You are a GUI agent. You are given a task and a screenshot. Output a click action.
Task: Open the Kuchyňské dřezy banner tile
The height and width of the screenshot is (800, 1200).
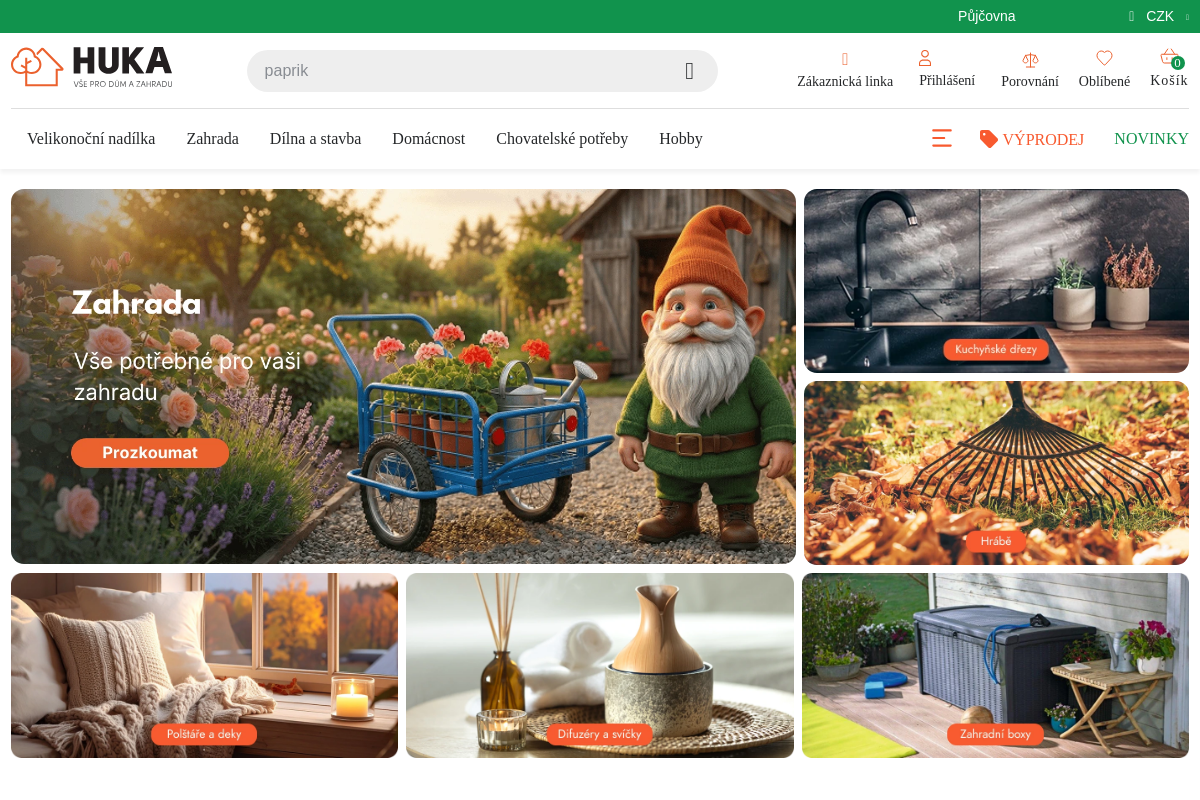[996, 281]
